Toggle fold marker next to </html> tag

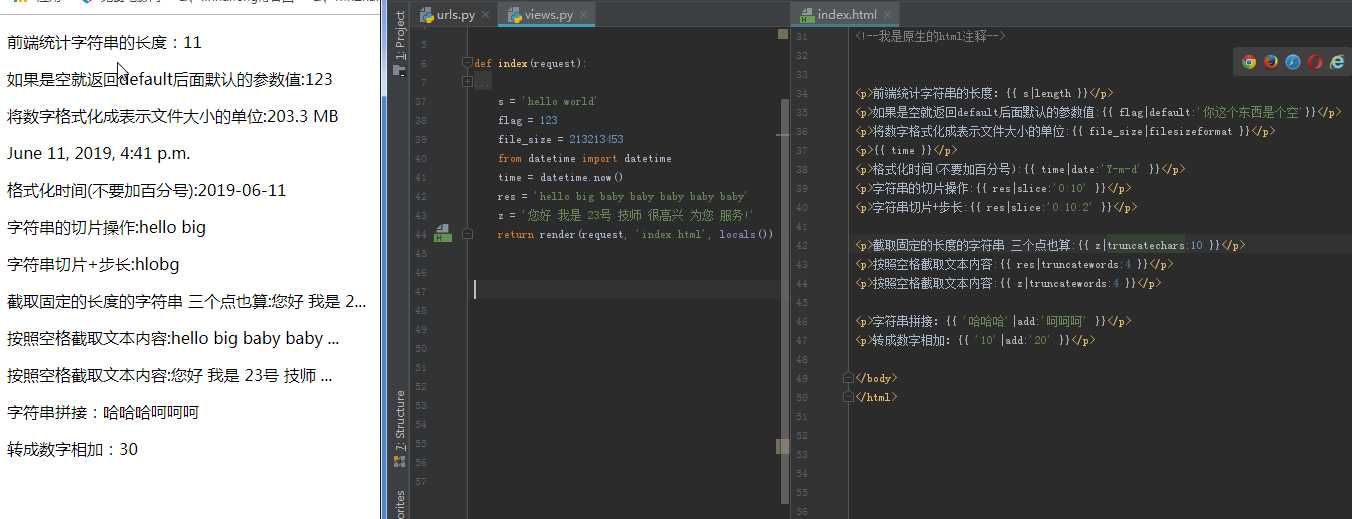click(x=848, y=397)
